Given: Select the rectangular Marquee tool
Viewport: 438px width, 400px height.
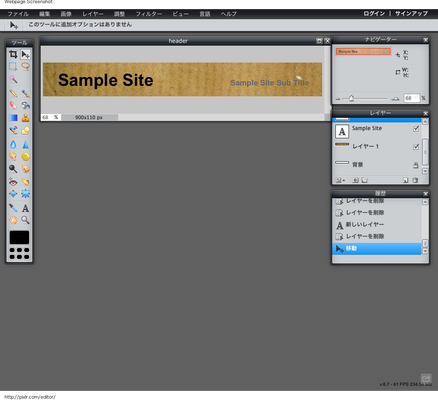Looking at the screenshot, I should [x=13, y=66].
